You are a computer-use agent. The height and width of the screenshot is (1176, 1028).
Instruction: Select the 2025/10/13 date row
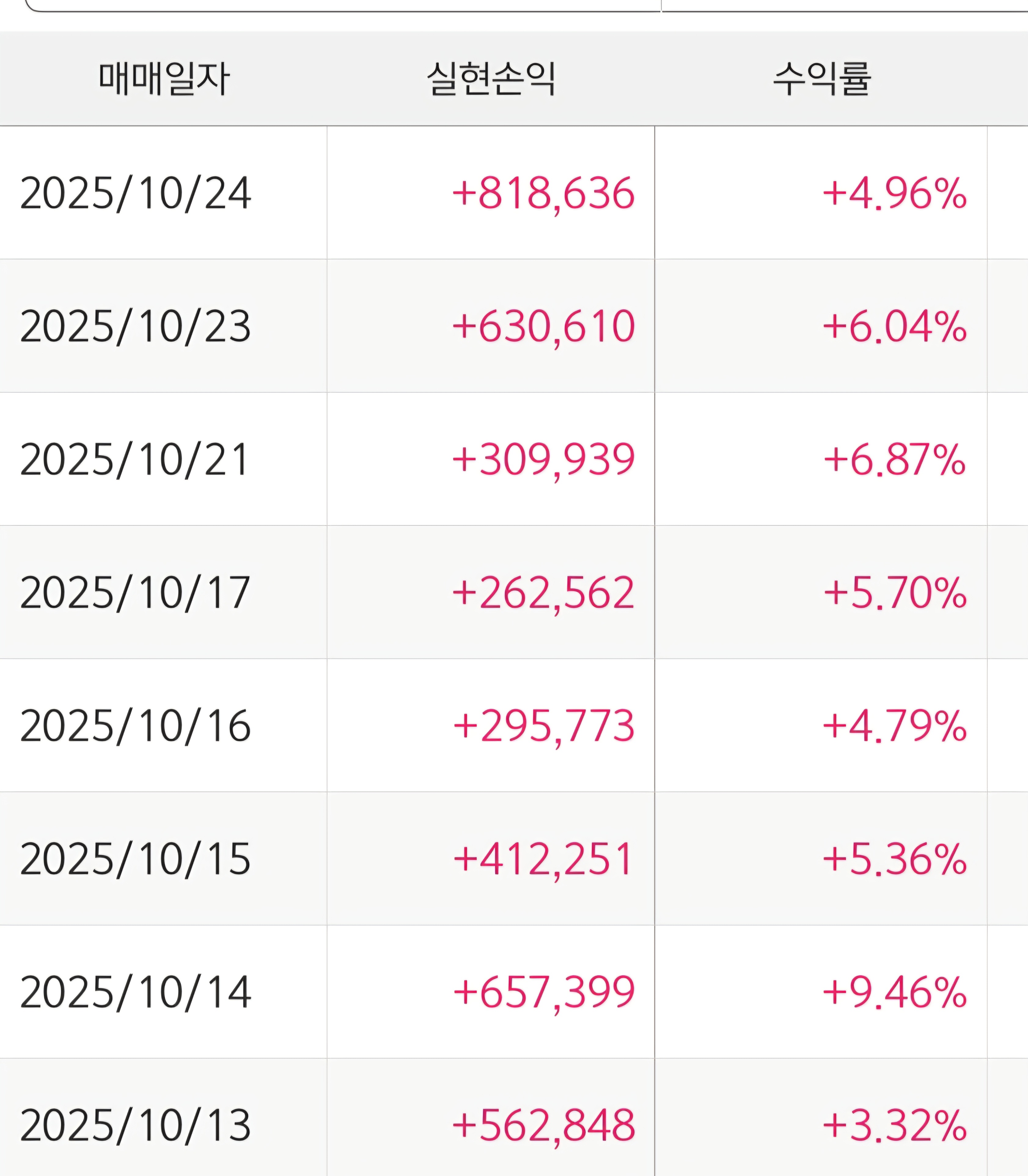tap(135, 1125)
